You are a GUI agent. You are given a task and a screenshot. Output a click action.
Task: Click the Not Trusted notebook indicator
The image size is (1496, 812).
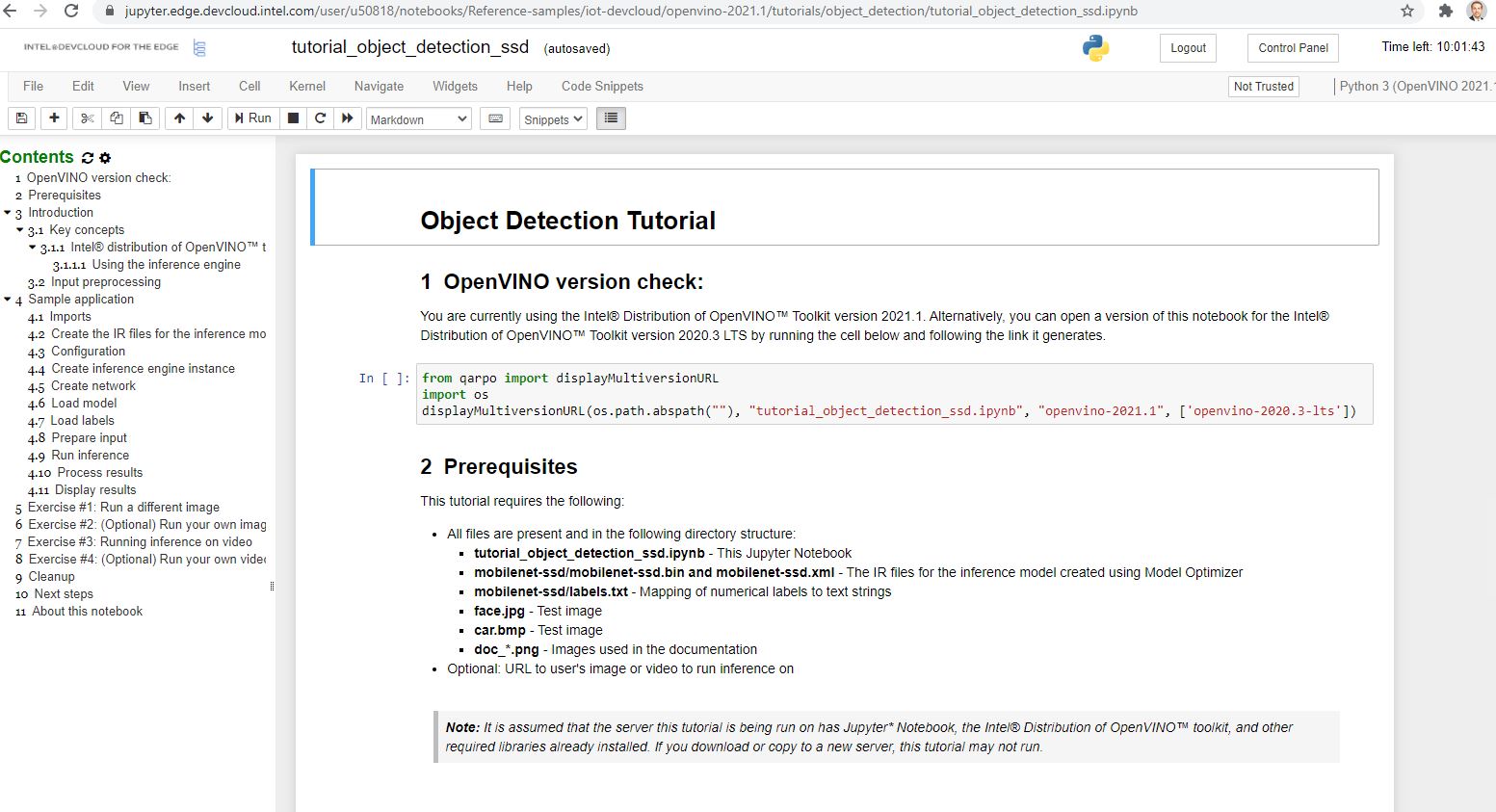click(x=1263, y=87)
